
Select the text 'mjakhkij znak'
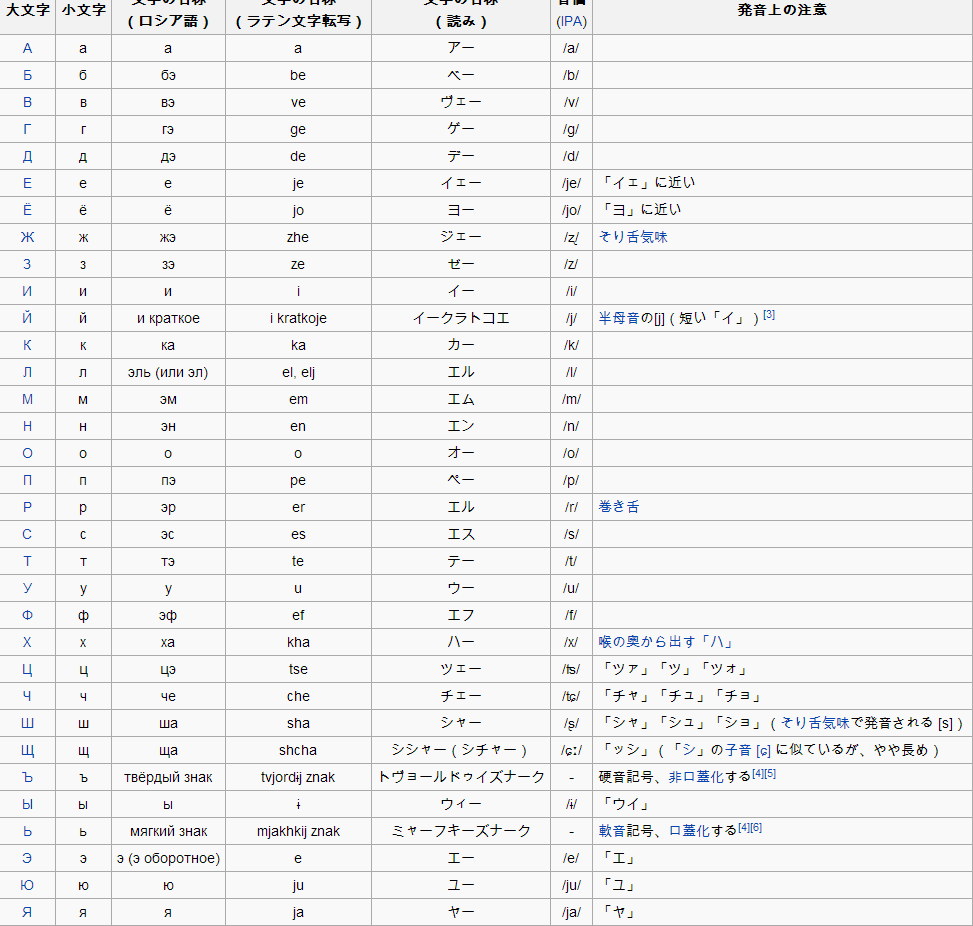click(x=298, y=831)
